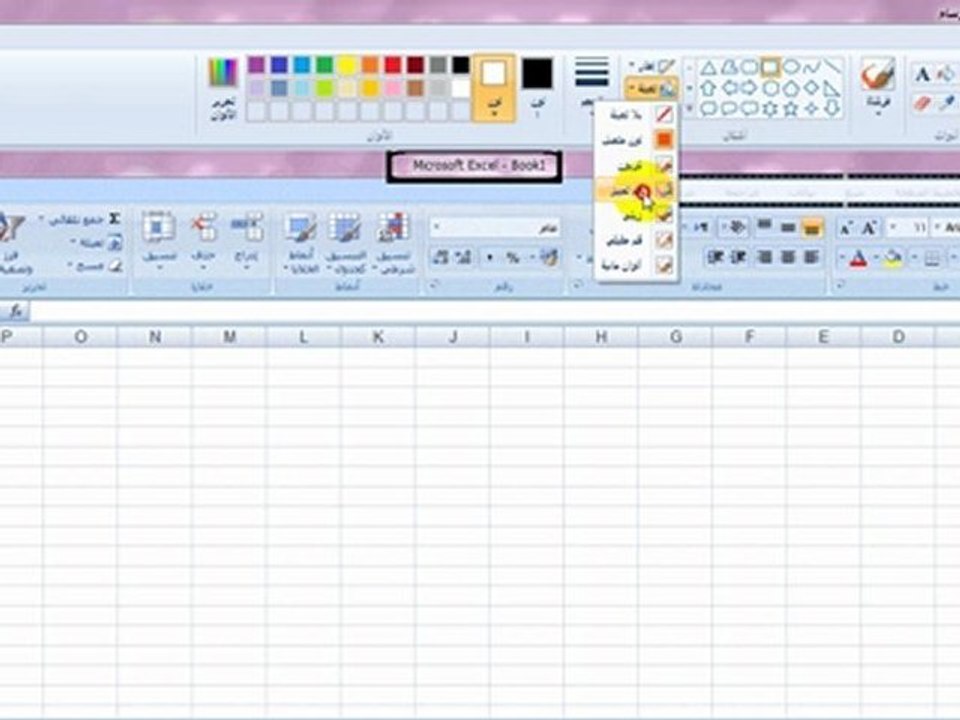Select the Fill with color bucket tool

pos(947,75)
